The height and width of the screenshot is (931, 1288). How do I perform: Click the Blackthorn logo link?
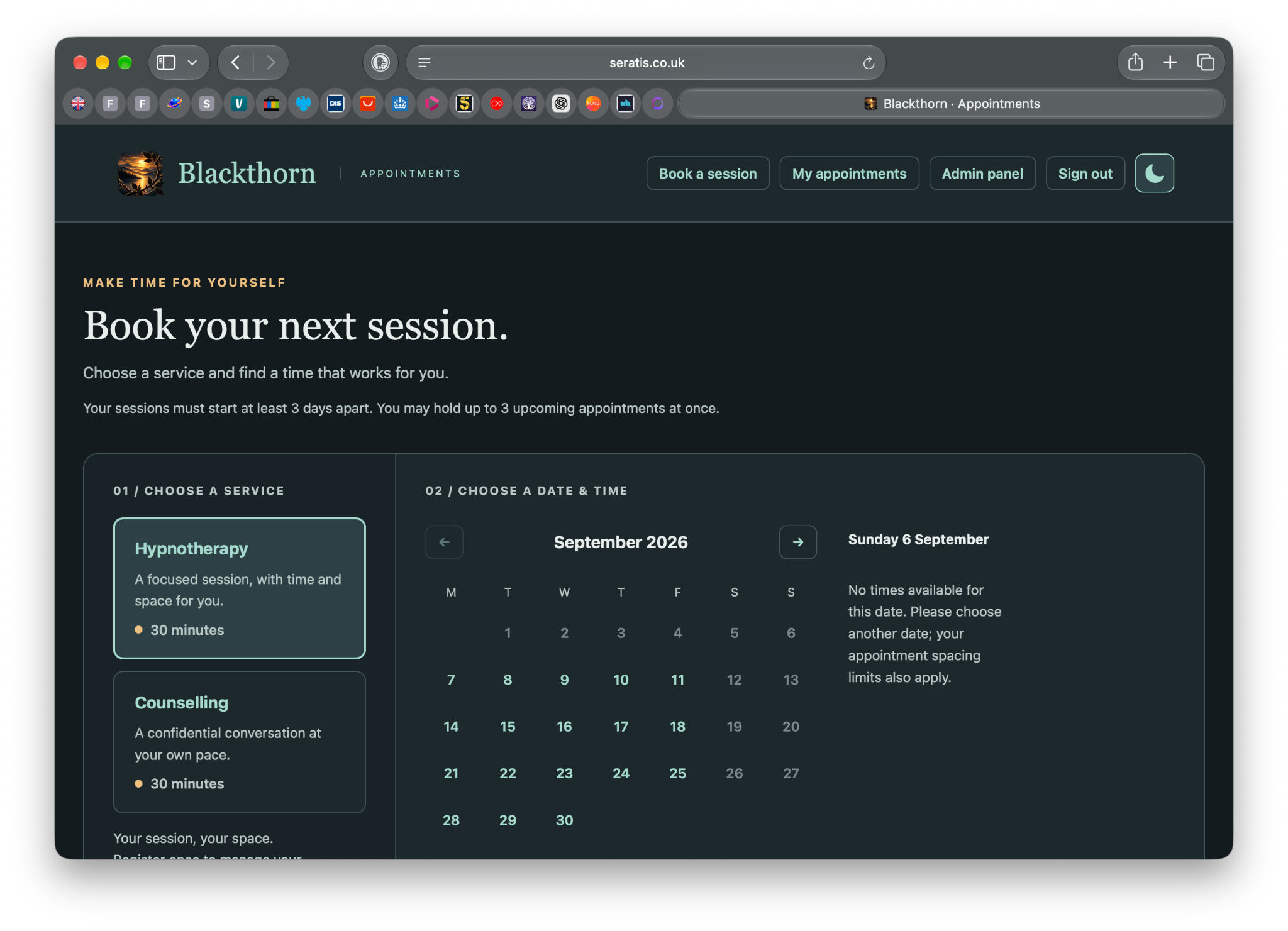point(217,174)
